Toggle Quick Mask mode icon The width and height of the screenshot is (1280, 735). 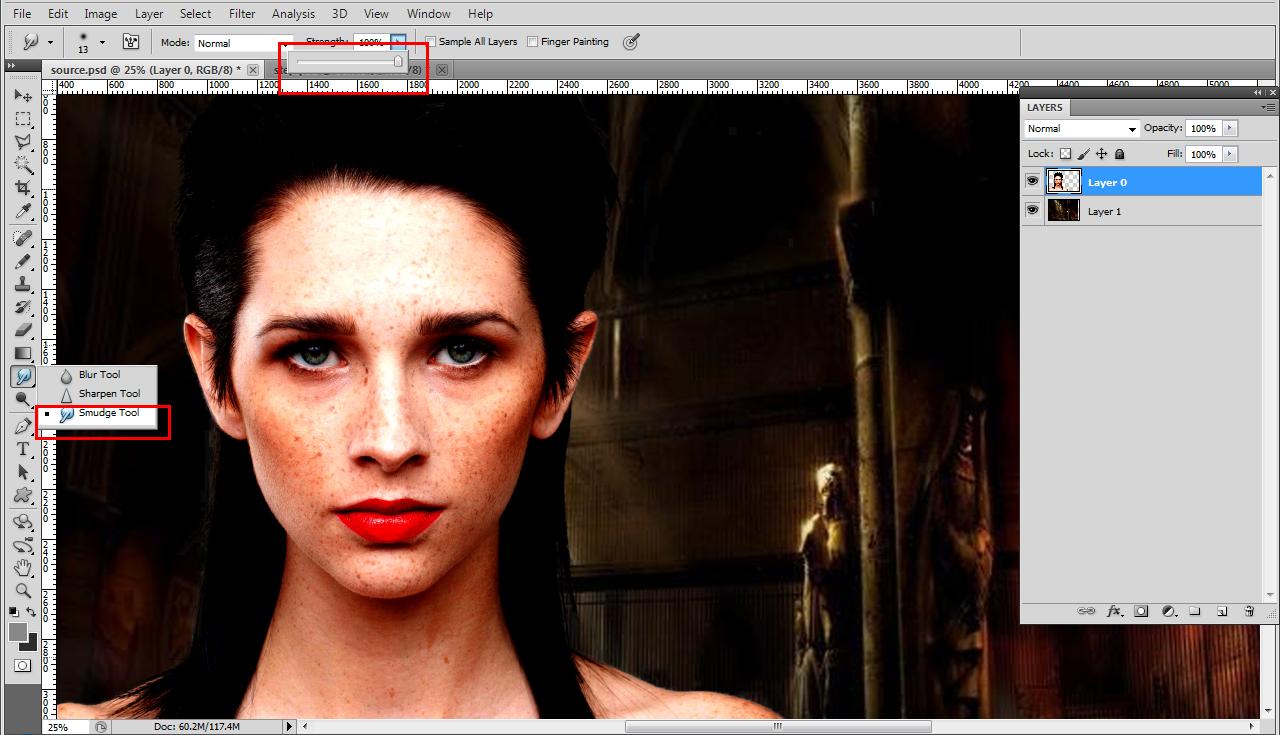[22, 665]
